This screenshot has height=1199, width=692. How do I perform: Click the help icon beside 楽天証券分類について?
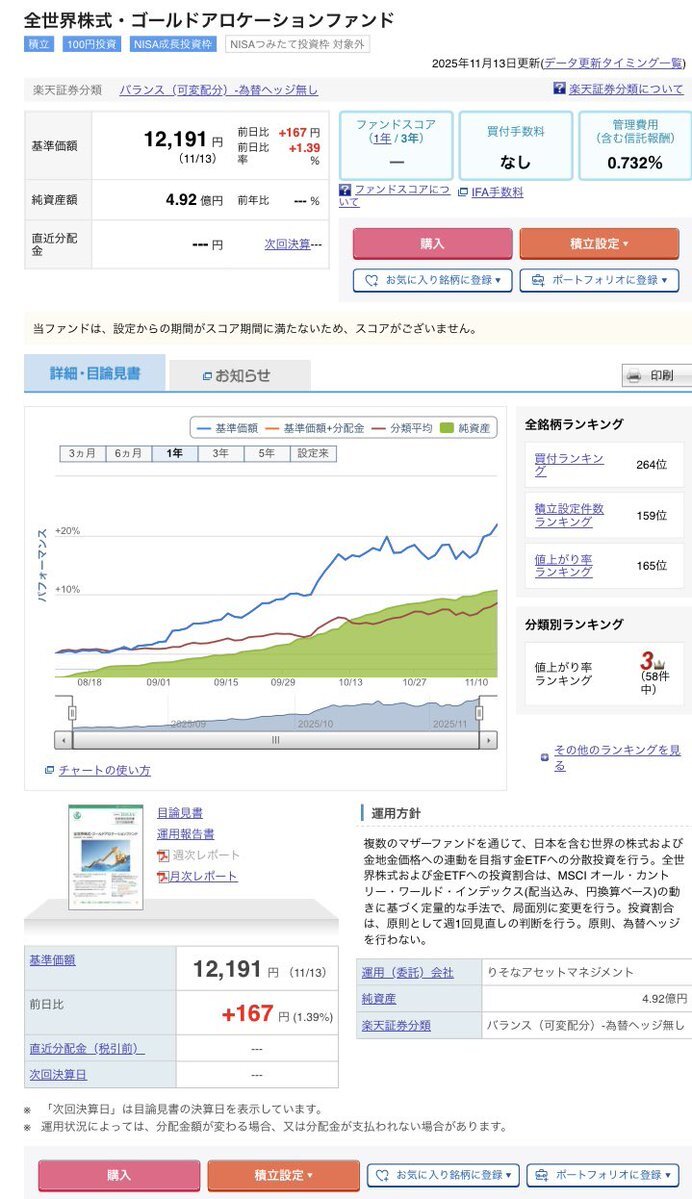(559, 89)
